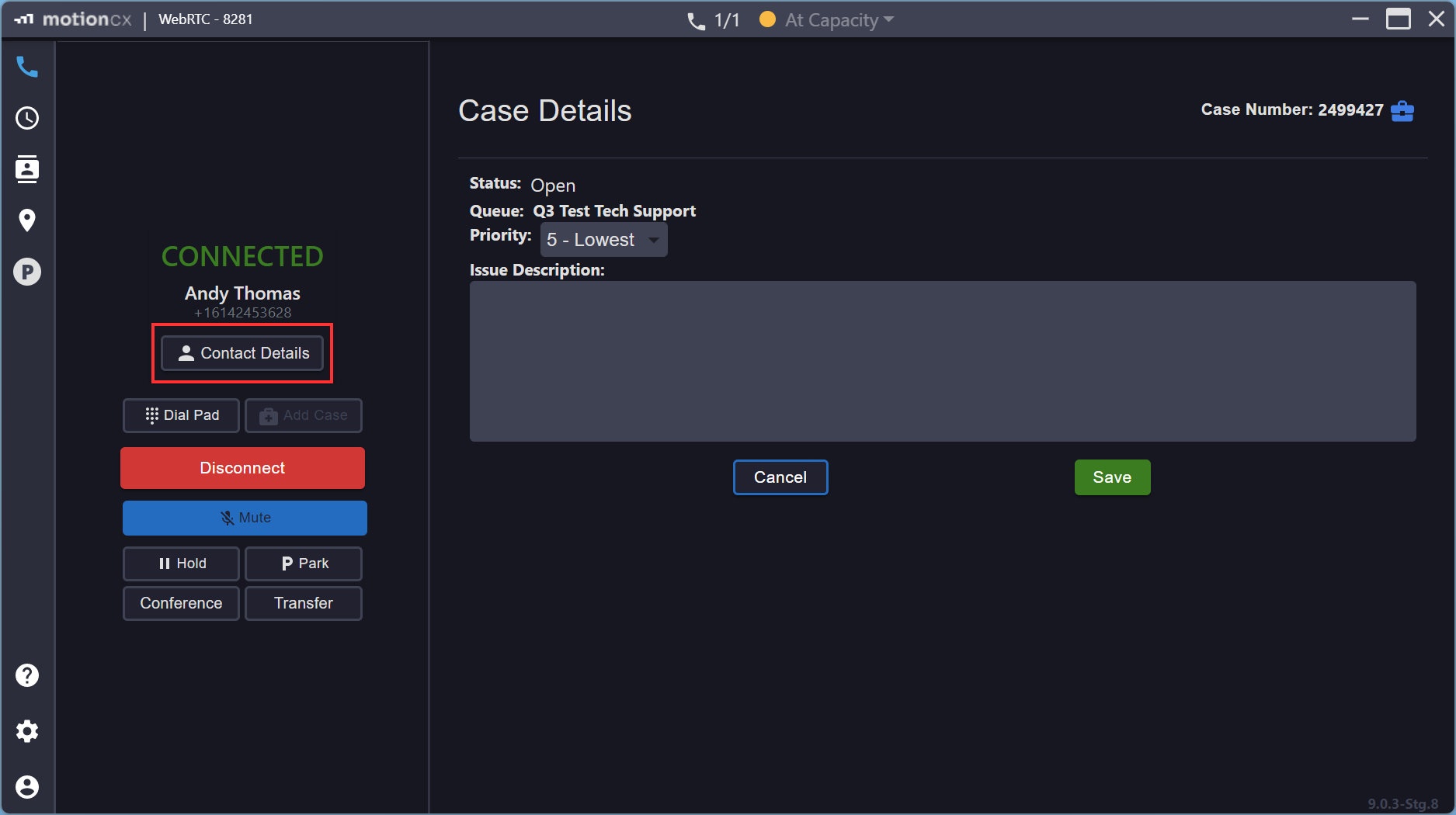Maximize the motioncx window
The width and height of the screenshot is (1456, 815).
click(1399, 19)
